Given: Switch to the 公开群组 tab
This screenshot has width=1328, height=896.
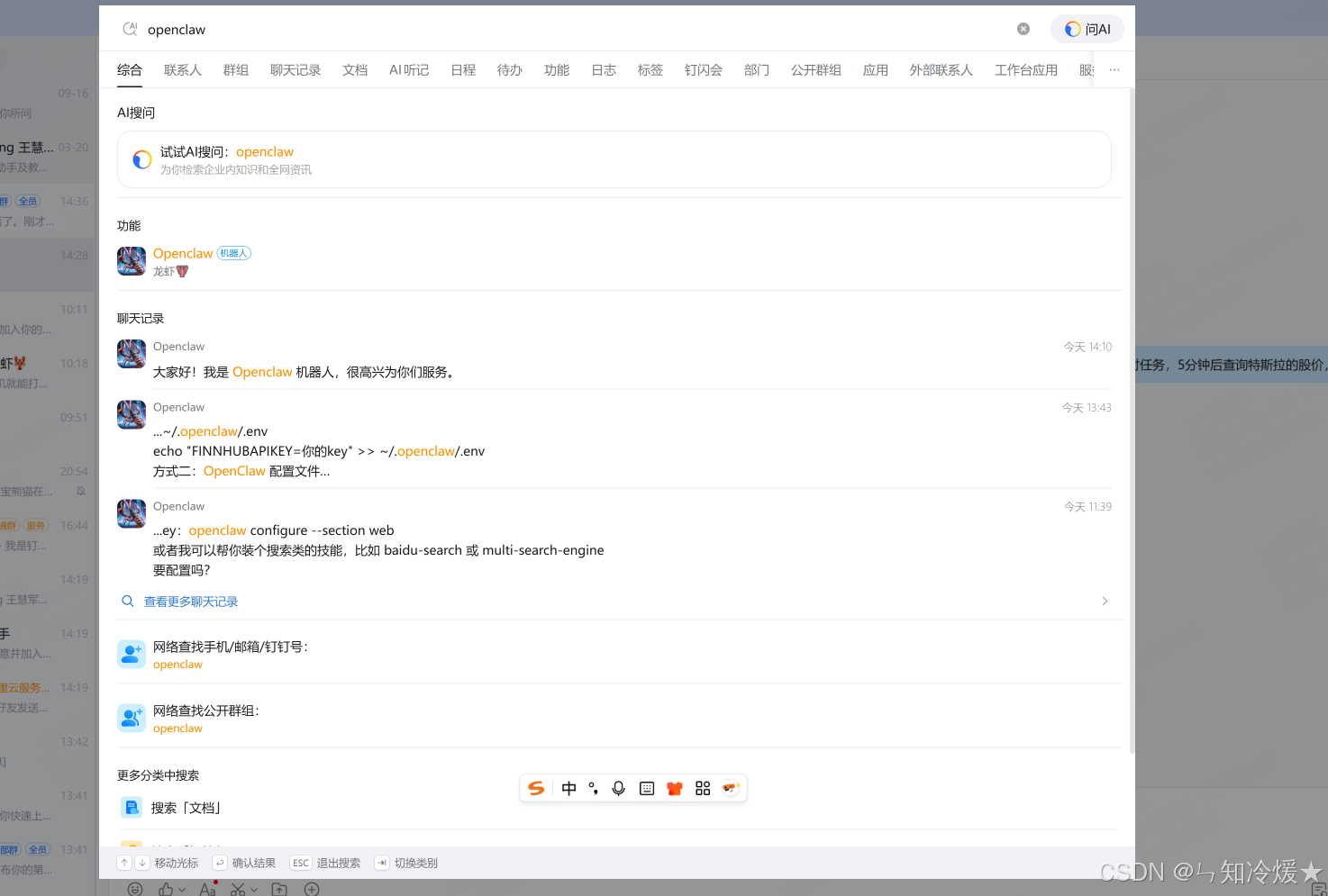Looking at the screenshot, I should click(x=815, y=69).
